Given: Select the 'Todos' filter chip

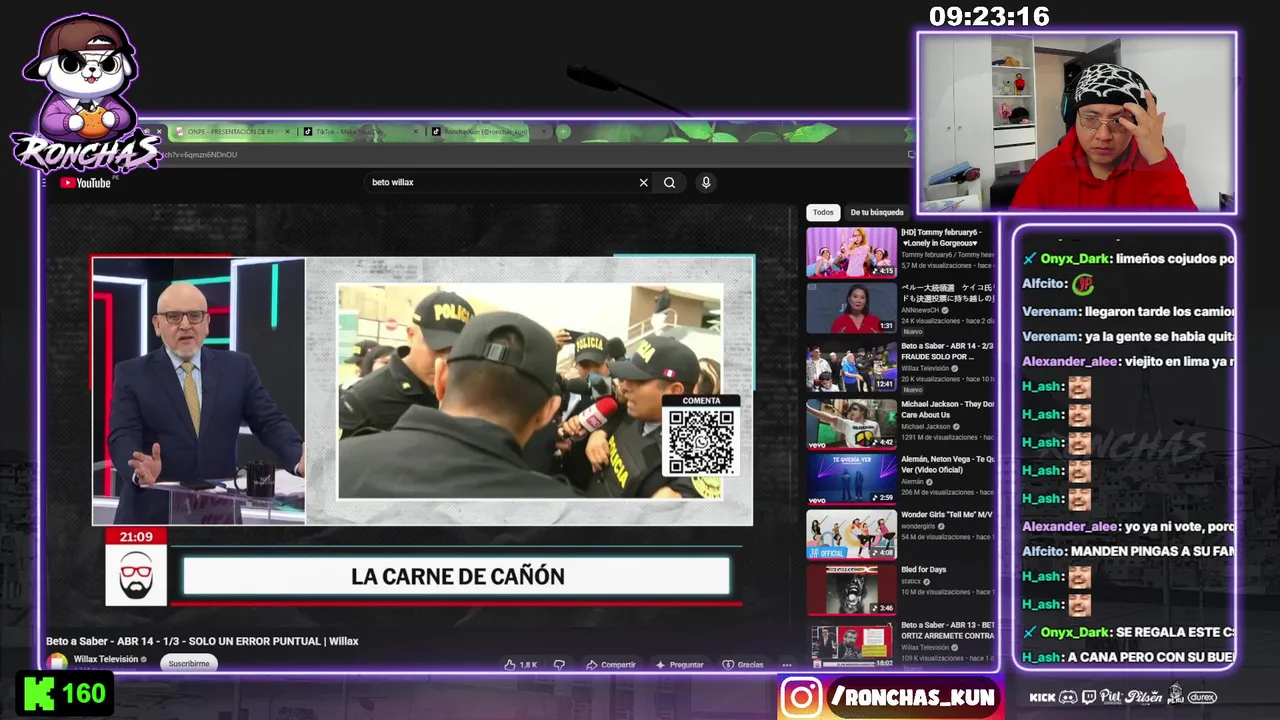Looking at the screenshot, I should tap(823, 212).
